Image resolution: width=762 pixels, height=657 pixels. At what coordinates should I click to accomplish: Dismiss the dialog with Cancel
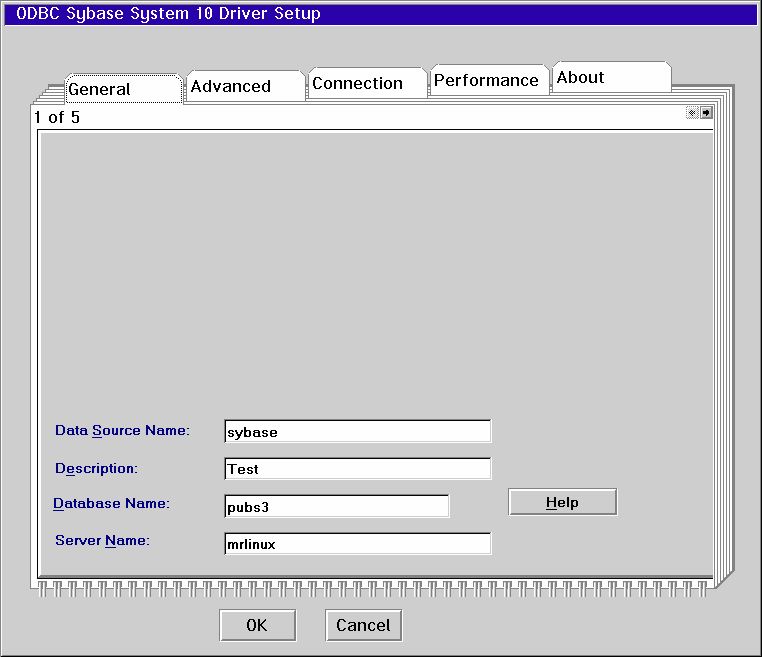click(364, 625)
